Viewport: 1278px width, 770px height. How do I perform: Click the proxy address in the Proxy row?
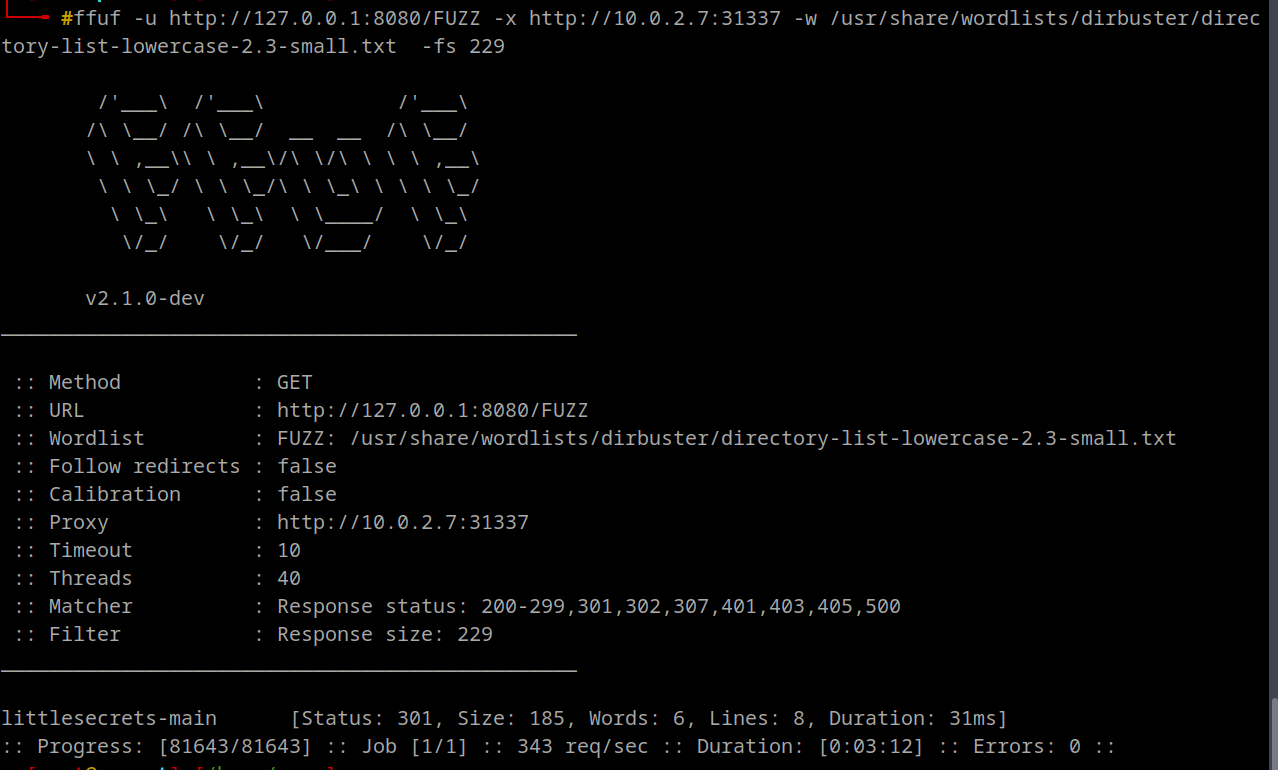click(402, 522)
